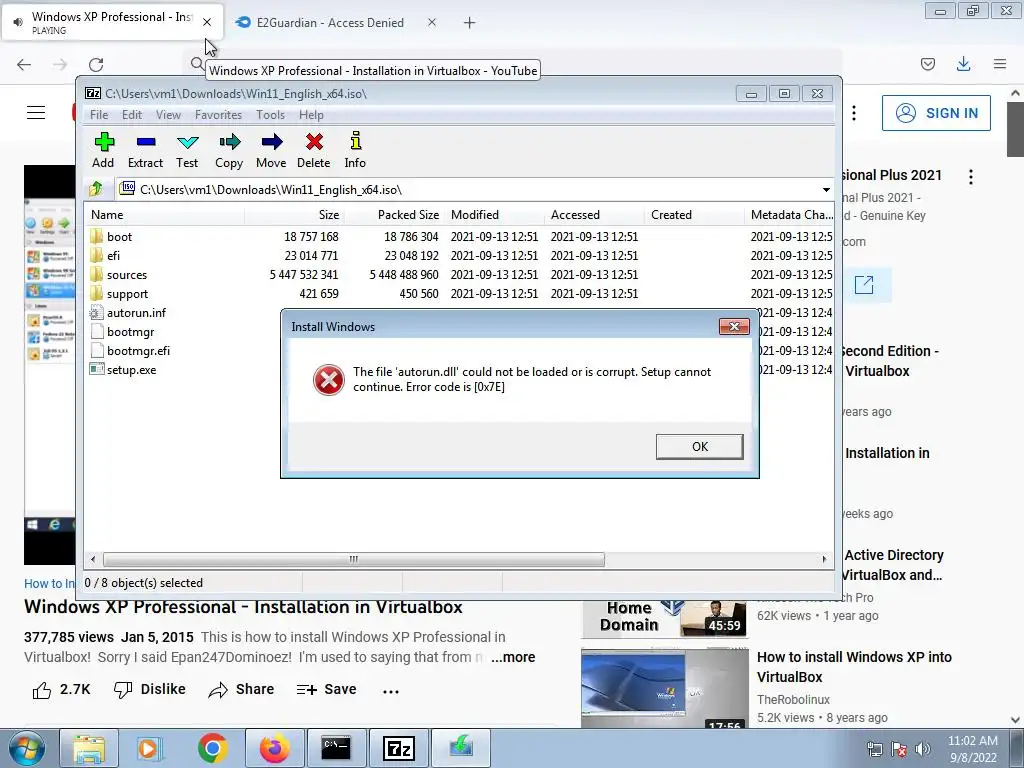The height and width of the screenshot is (768, 1024).
Task: Select the support folder
Action: (127, 294)
